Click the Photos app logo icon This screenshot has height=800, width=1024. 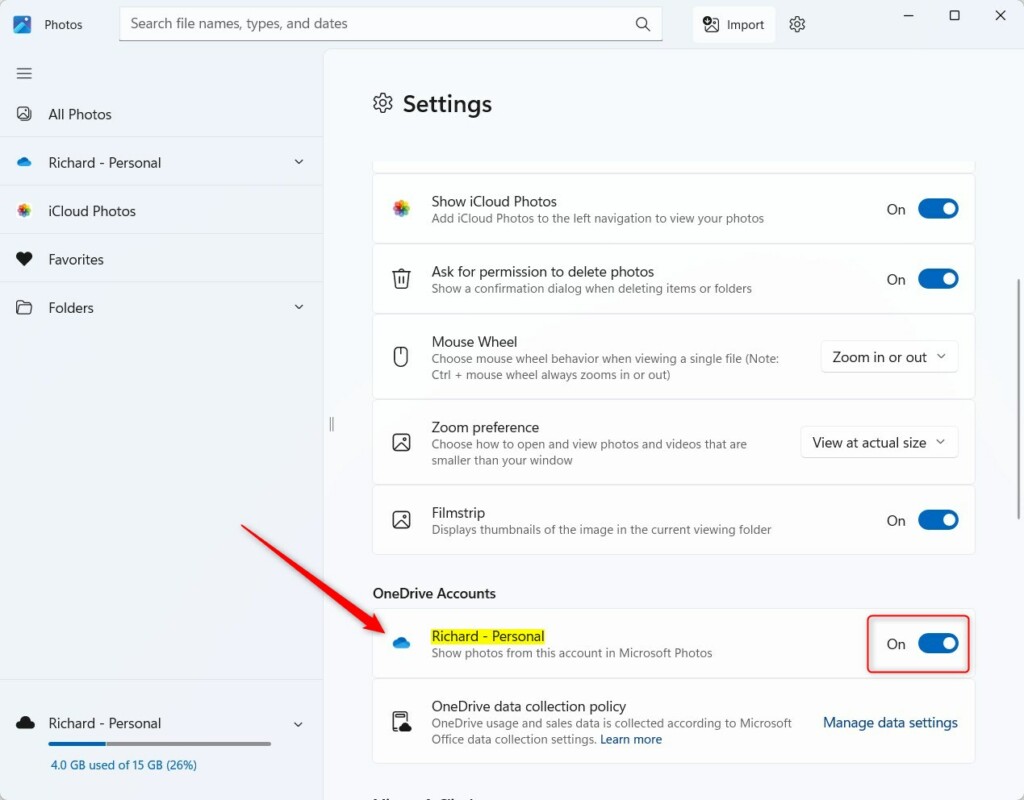pyautogui.click(x=22, y=24)
